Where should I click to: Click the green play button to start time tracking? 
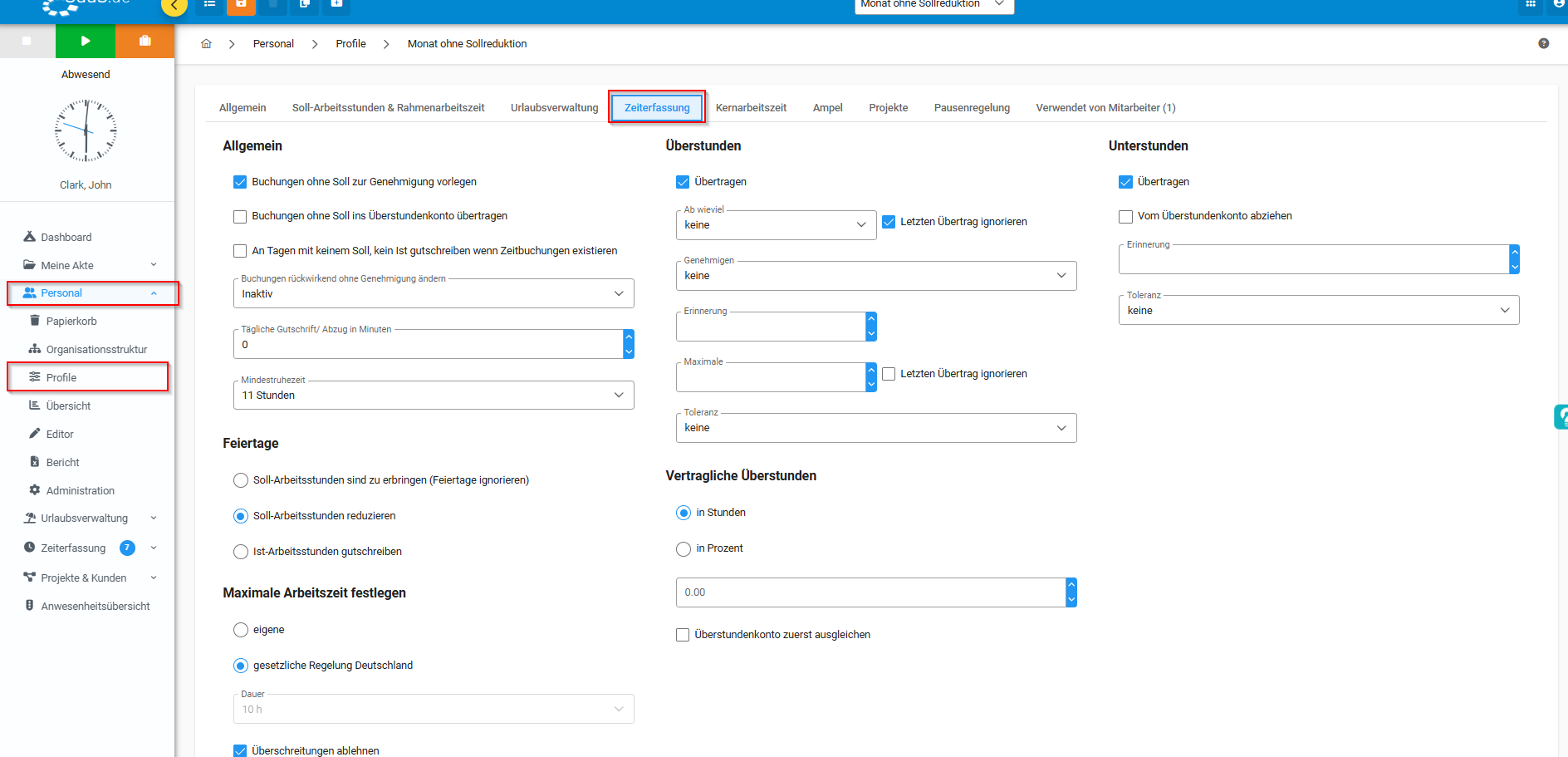tap(86, 41)
